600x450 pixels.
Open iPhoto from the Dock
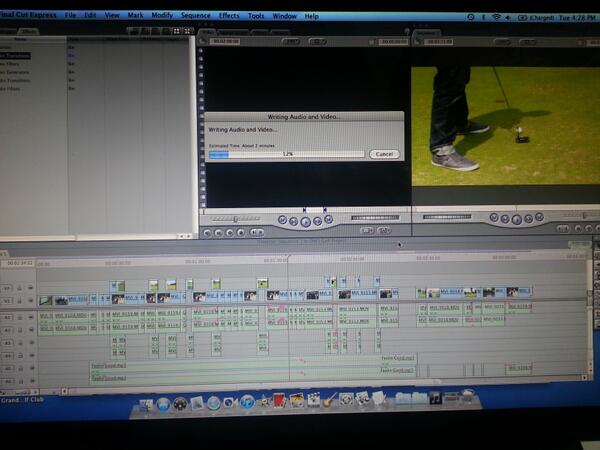coord(297,400)
